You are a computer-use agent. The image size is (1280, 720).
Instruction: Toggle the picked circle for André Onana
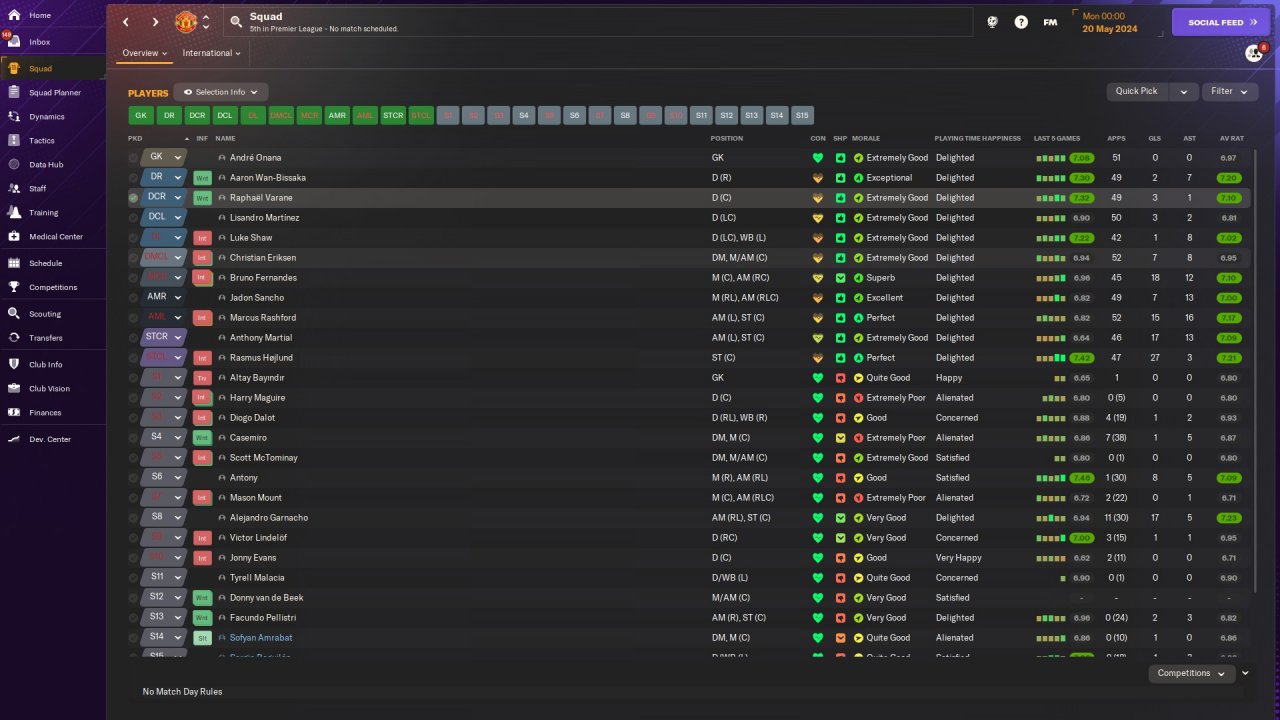[x=134, y=158]
